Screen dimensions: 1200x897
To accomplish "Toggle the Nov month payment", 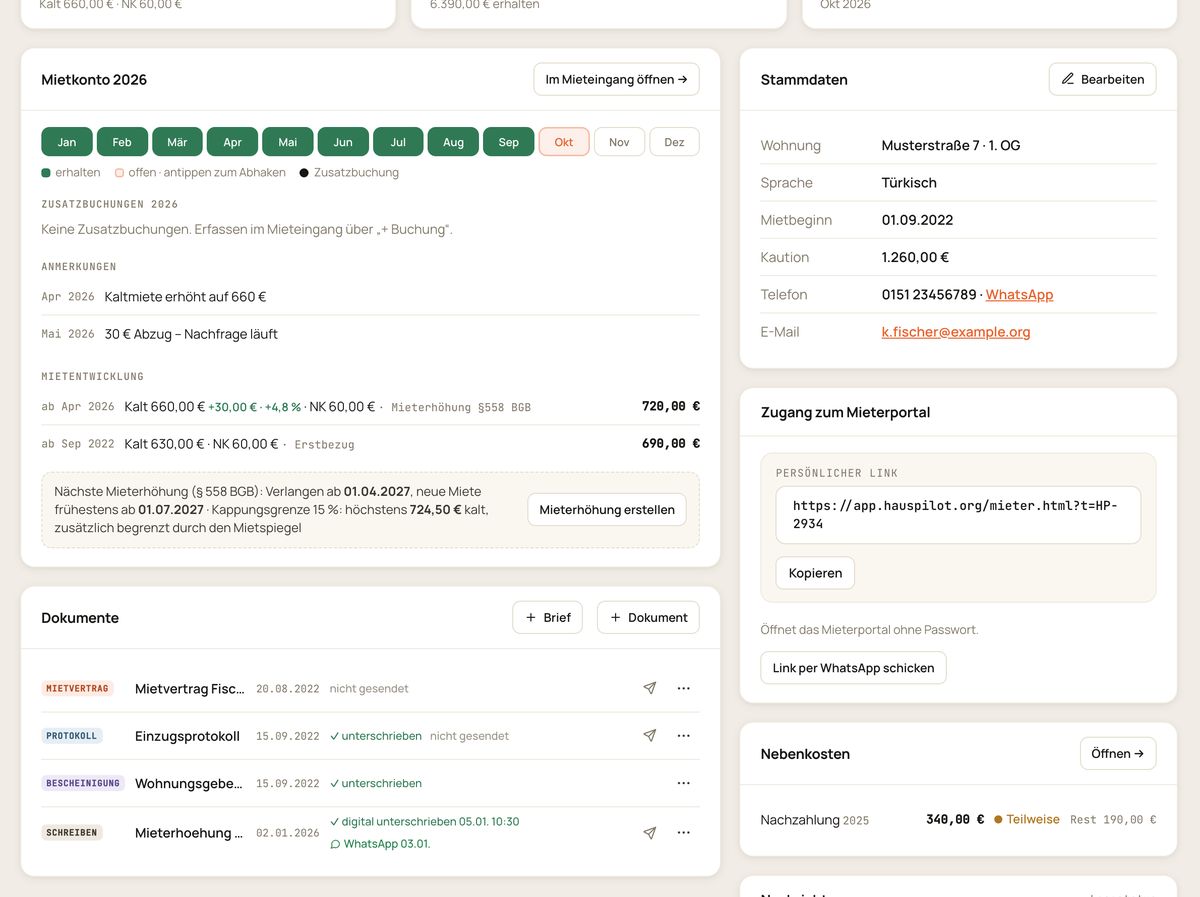I will (619, 142).
